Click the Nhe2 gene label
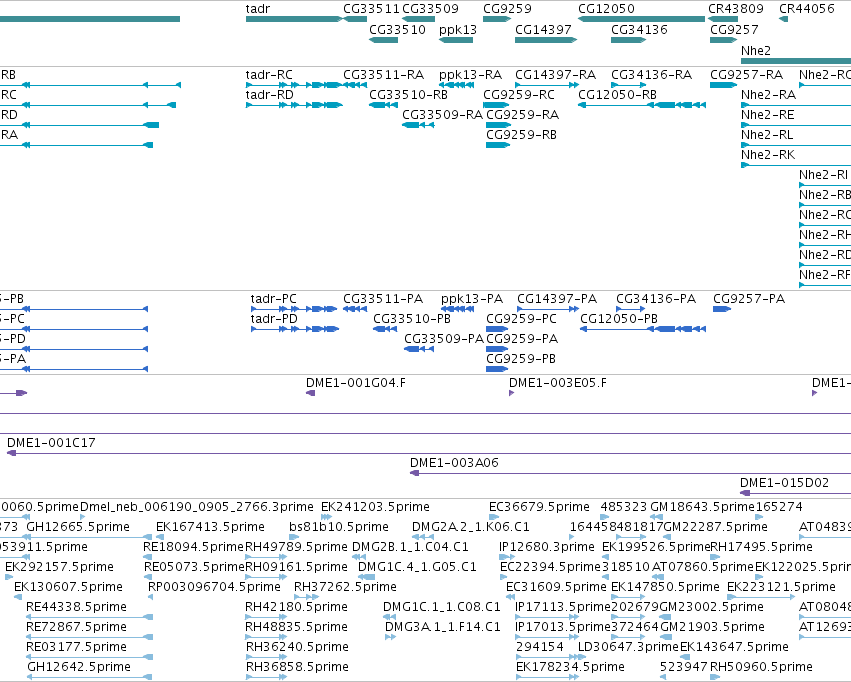 [x=756, y=50]
